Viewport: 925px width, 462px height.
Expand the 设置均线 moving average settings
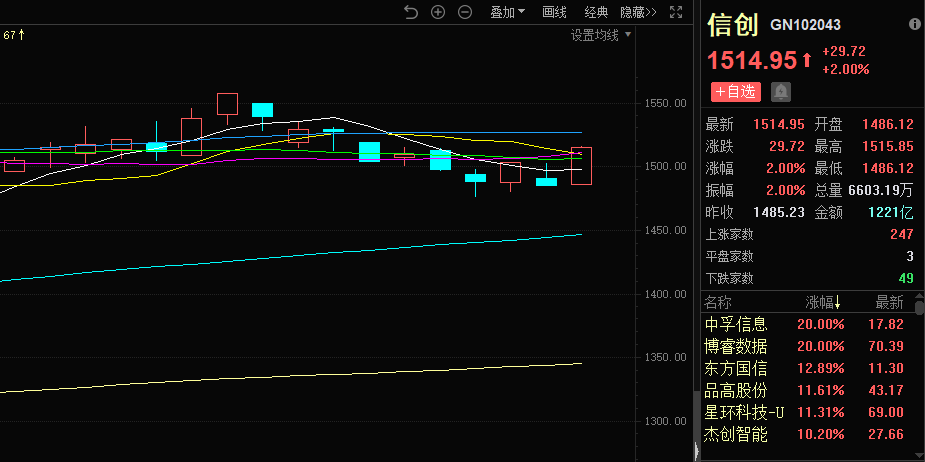click(x=601, y=35)
